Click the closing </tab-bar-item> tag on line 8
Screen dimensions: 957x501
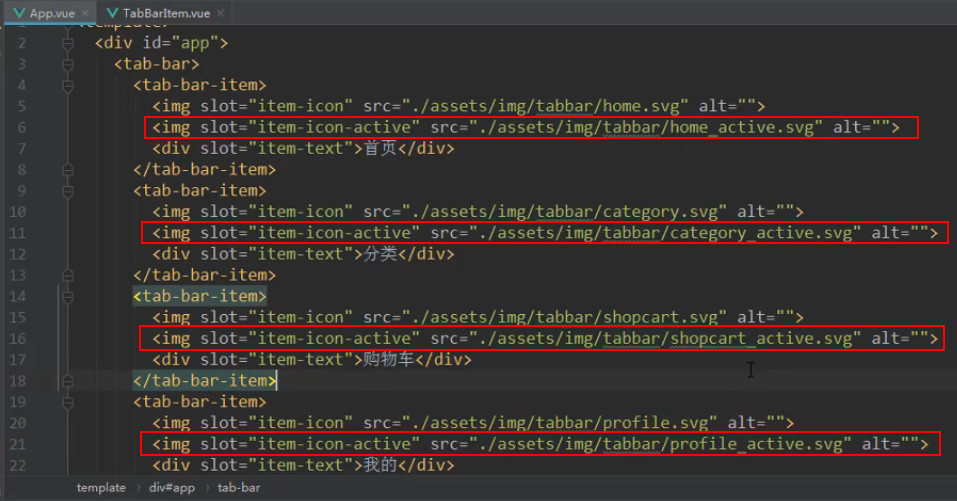[204, 170]
